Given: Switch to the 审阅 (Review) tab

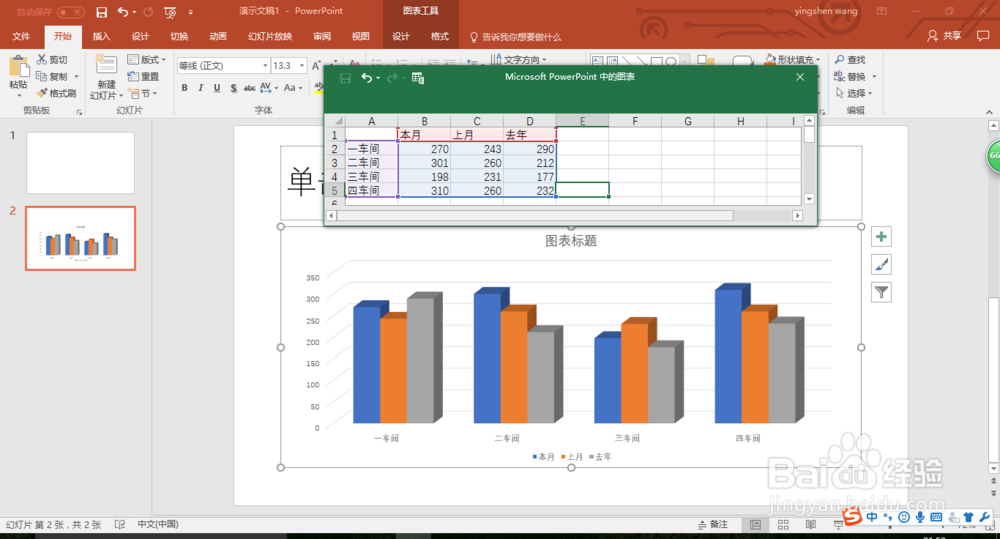Looking at the screenshot, I should click(322, 36).
